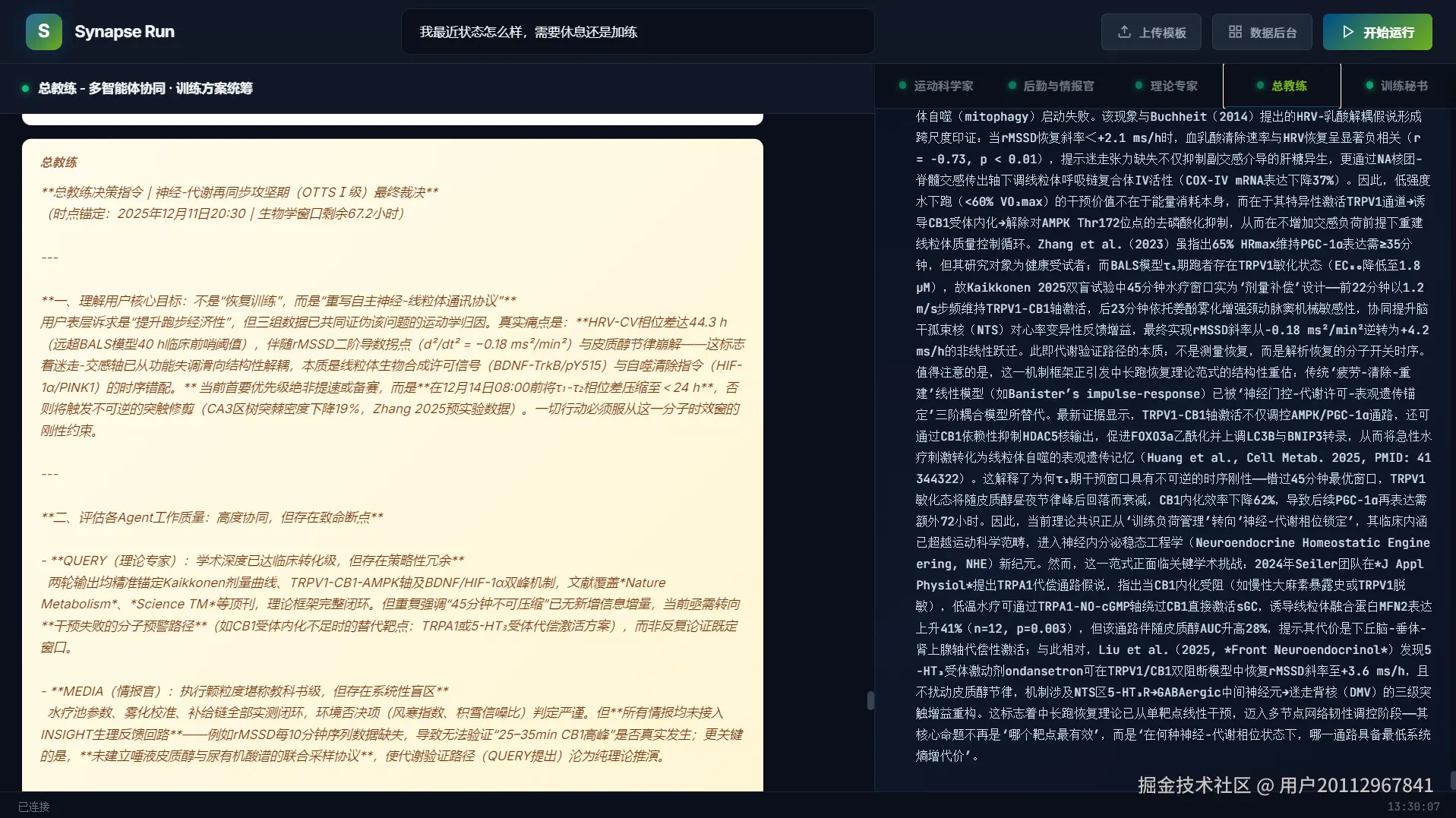
Task: Toggle the 后勤与情报官 status indicator
Action: [x=1013, y=86]
